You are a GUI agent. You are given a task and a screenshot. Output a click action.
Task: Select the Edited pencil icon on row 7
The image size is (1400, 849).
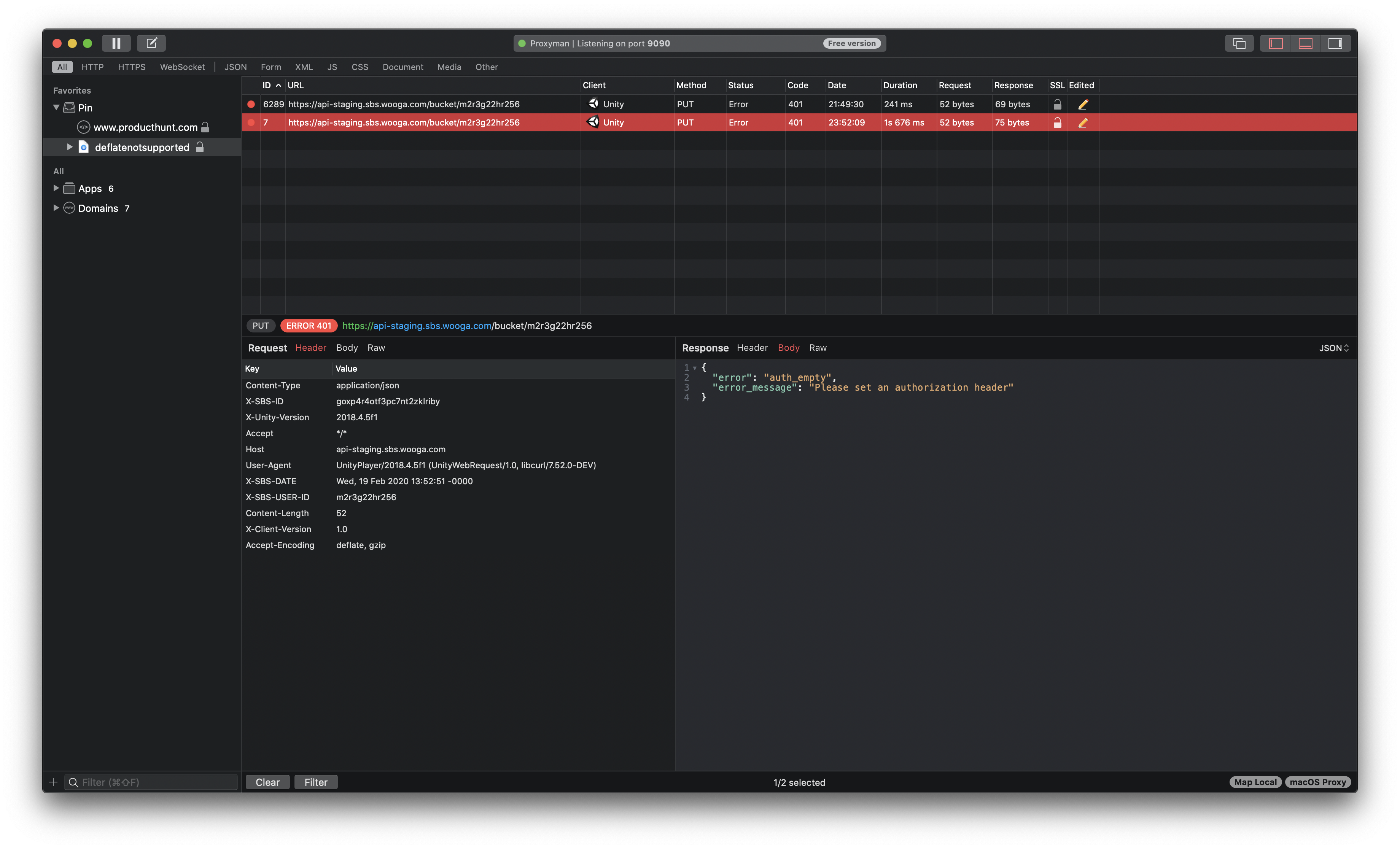pos(1082,122)
